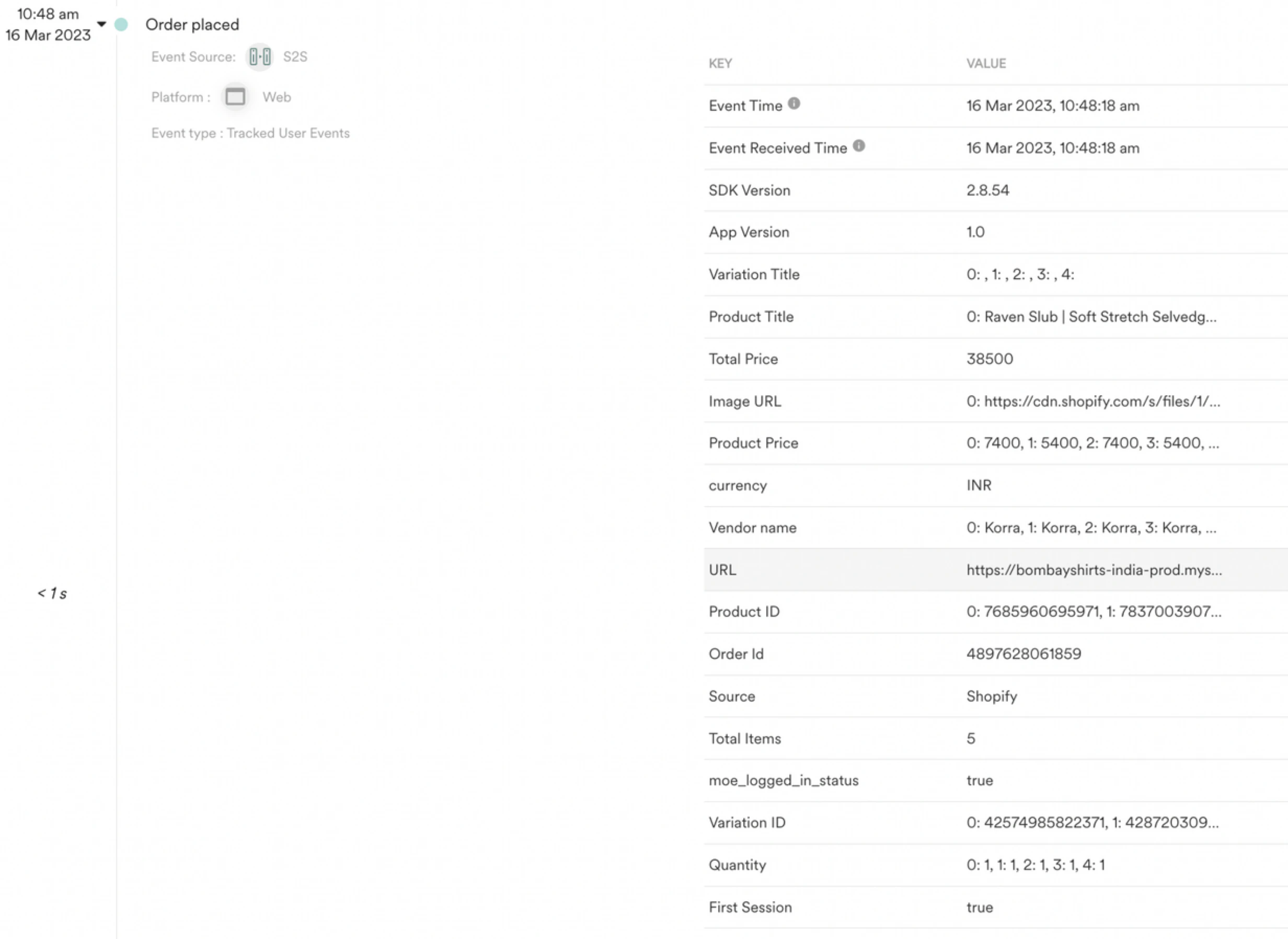Click the Variation ID row value
The height and width of the screenshot is (939, 1288).
(1092, 822)
